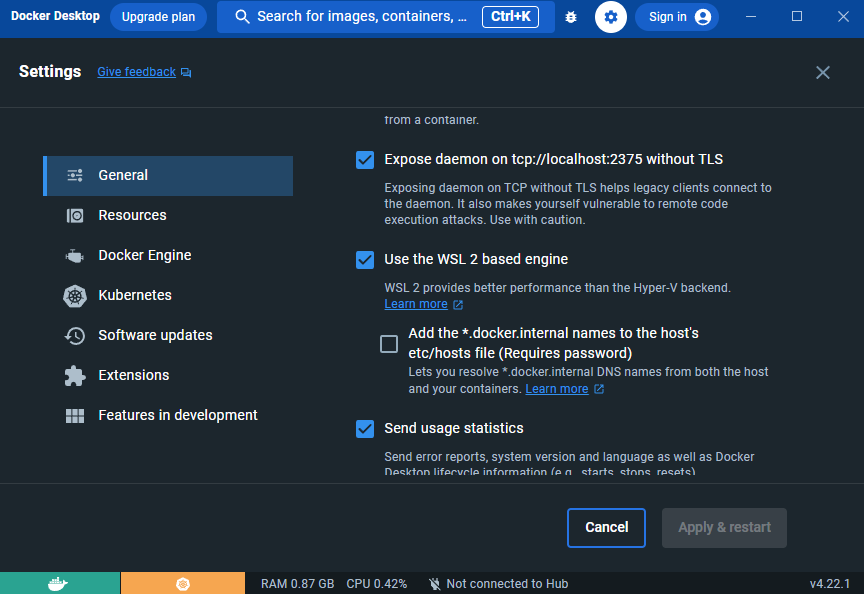This screenshot has width=864, height=594.
Task: Click the Cancel button
Action: [x=606, y=528]
